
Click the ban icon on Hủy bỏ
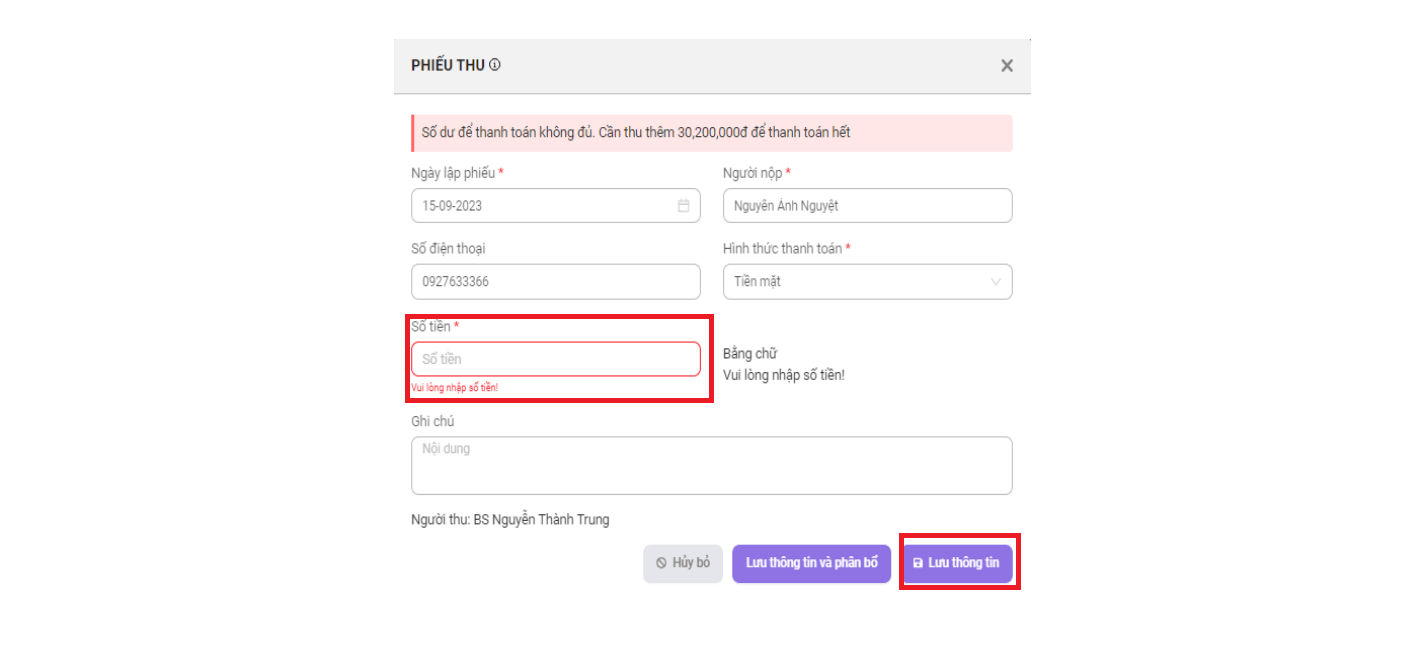(x=661, y=563)
